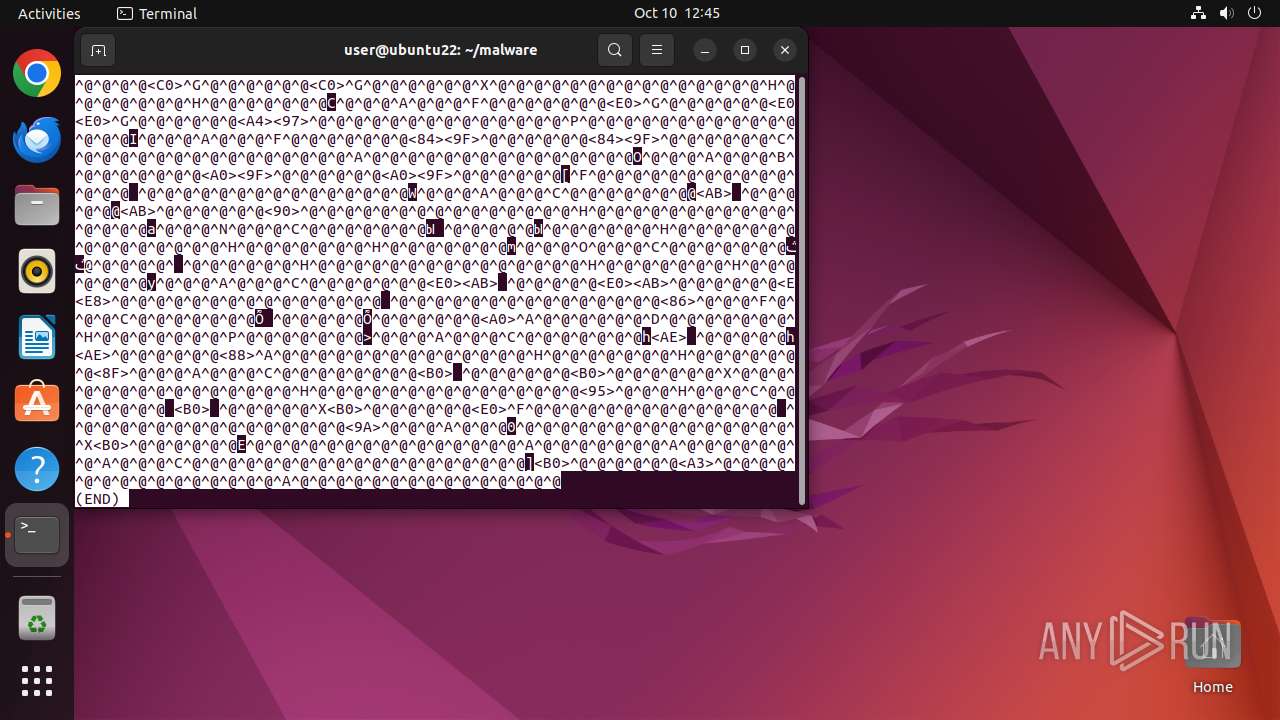This screenshot has width=1280, height=720.
Task: Click the terminal vertical scrollbar
Action: pyautogui.click(x=801, y=290)
